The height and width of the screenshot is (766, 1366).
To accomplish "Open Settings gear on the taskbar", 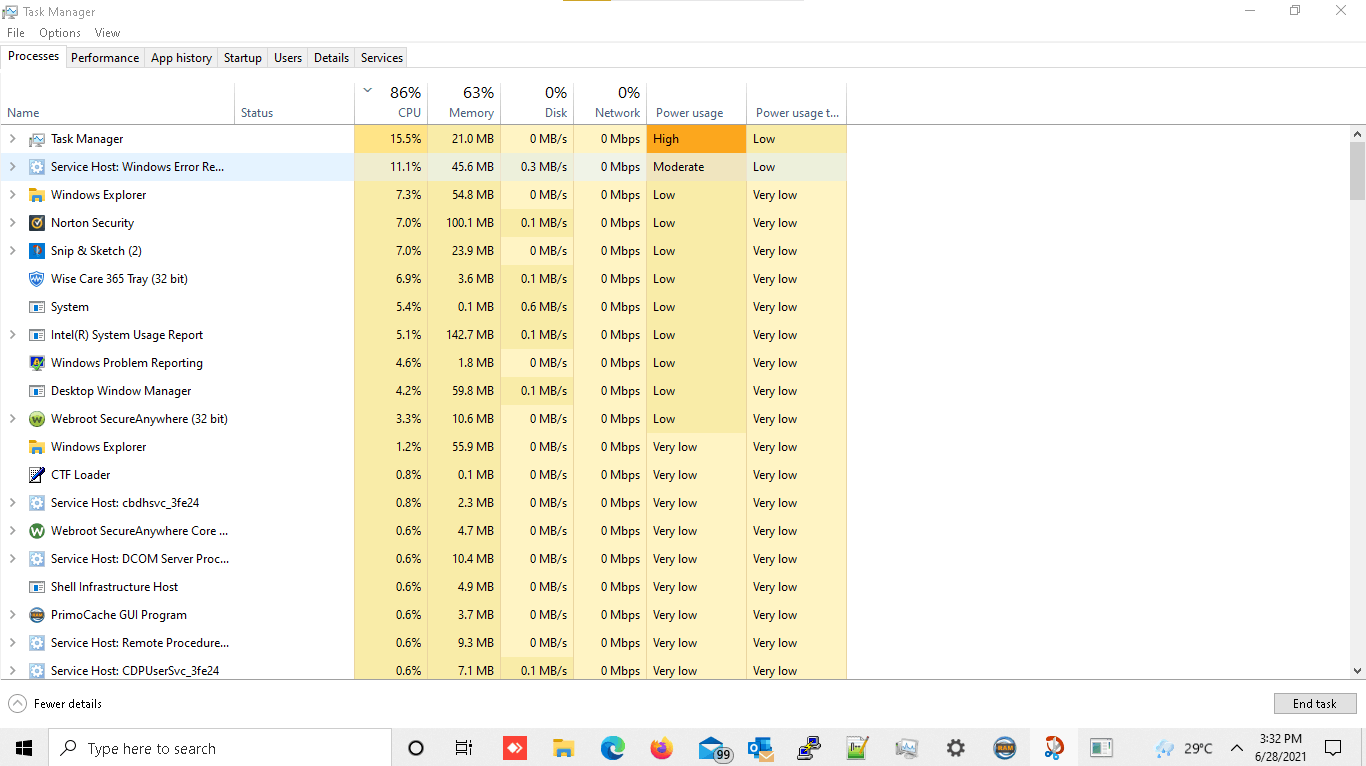I will 956,748.
